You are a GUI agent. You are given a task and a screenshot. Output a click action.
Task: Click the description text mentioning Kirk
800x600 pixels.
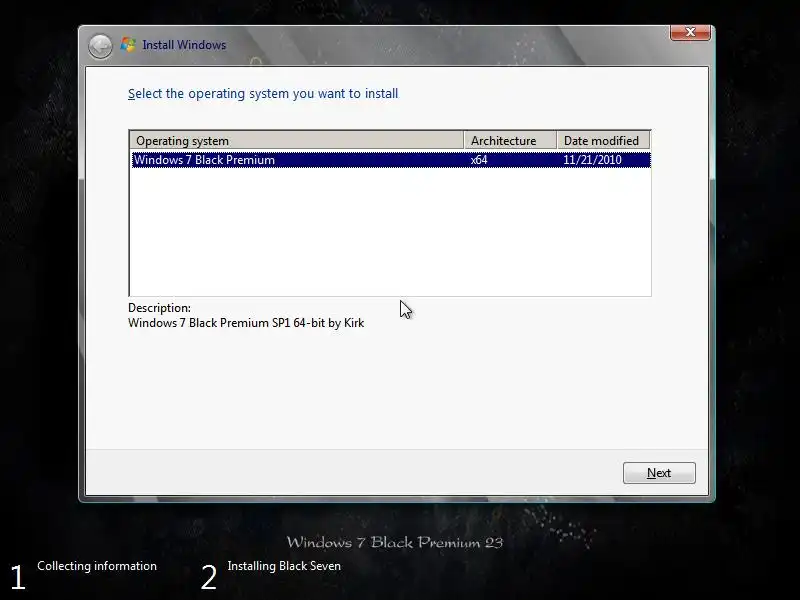246,323
